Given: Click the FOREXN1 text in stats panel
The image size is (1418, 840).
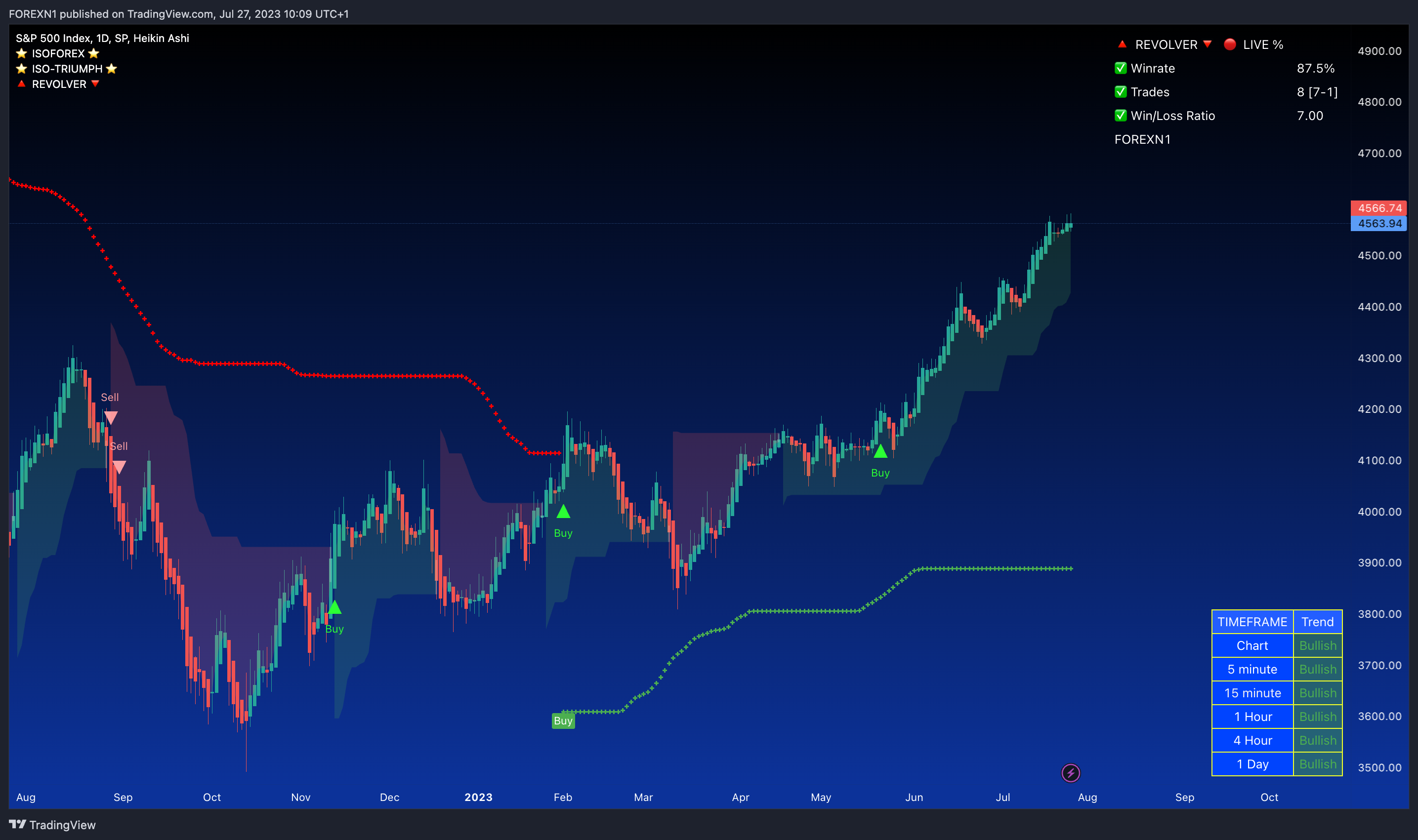Looking at the screenshot, I should [x=1142, y=139].
